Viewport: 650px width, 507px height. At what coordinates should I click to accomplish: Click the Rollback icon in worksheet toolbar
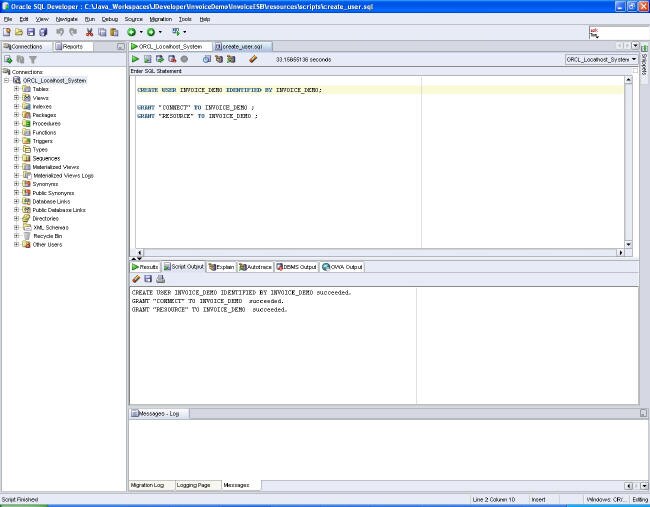point(171,59)
